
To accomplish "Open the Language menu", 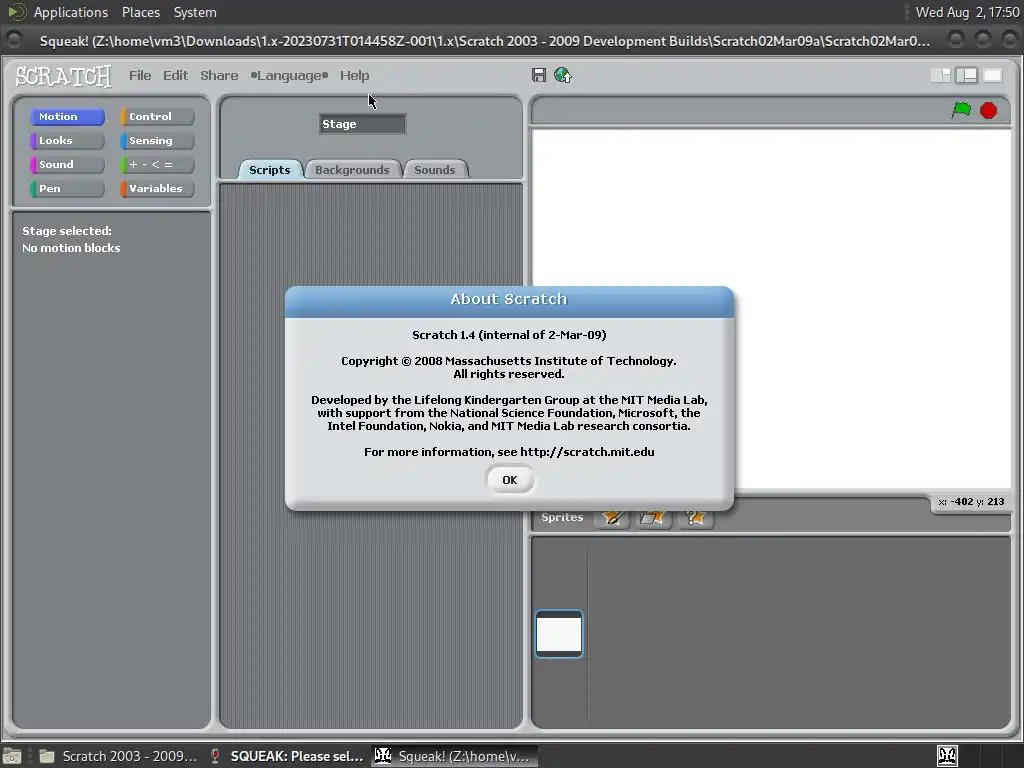I will [x=289, y=75].
